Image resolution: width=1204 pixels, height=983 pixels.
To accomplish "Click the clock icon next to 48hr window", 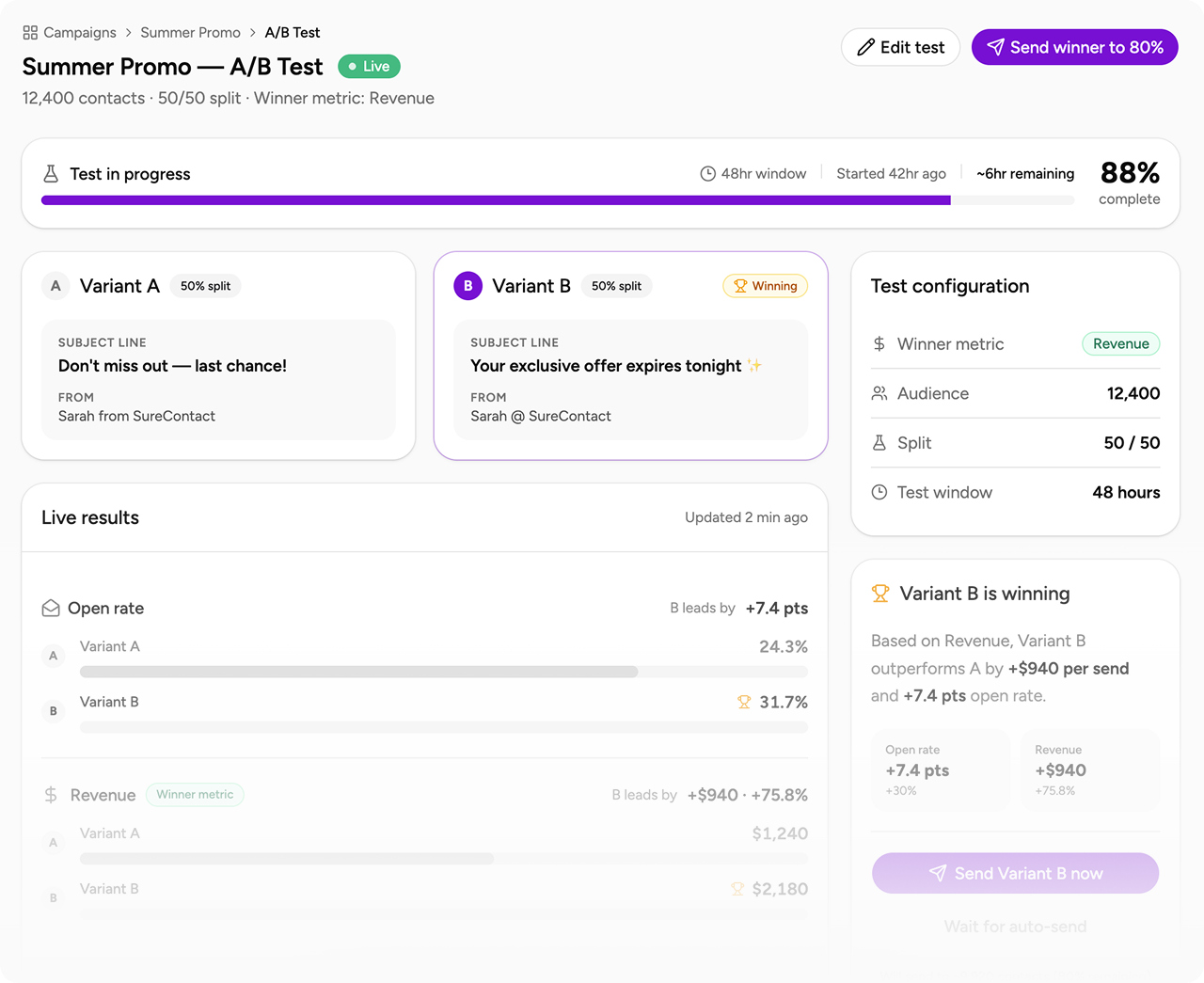I will [x=707, y=174].
